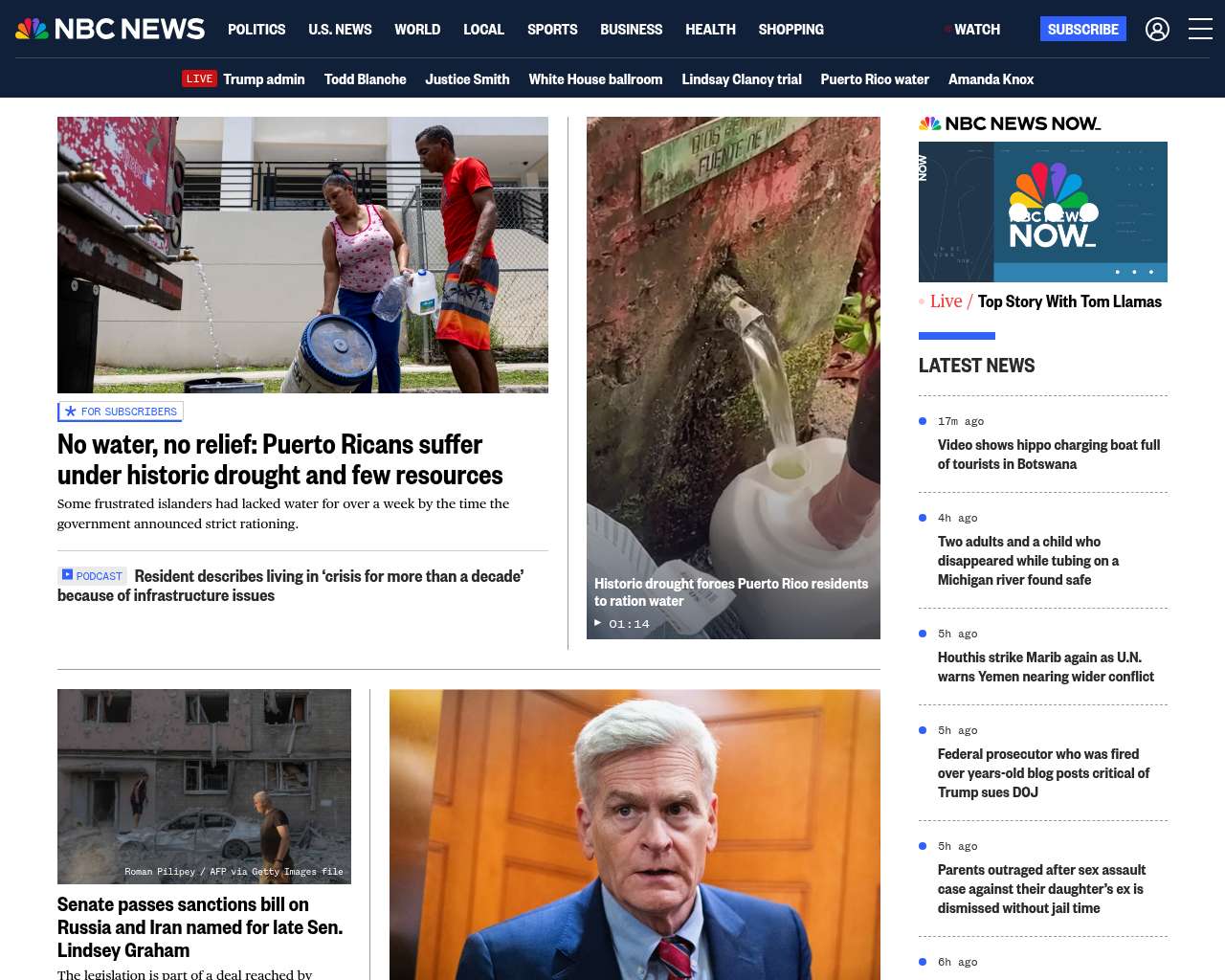Click the '17m ago' timestamp
1225x980 pixels.
pos(961,421)
